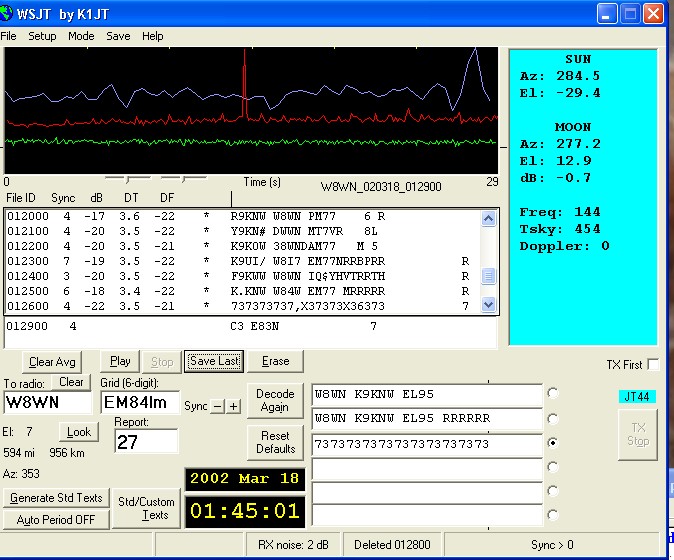This screenshot has width=674, height=560.
Task: Minimize the WSJT window
Action: tap(607, 14)
